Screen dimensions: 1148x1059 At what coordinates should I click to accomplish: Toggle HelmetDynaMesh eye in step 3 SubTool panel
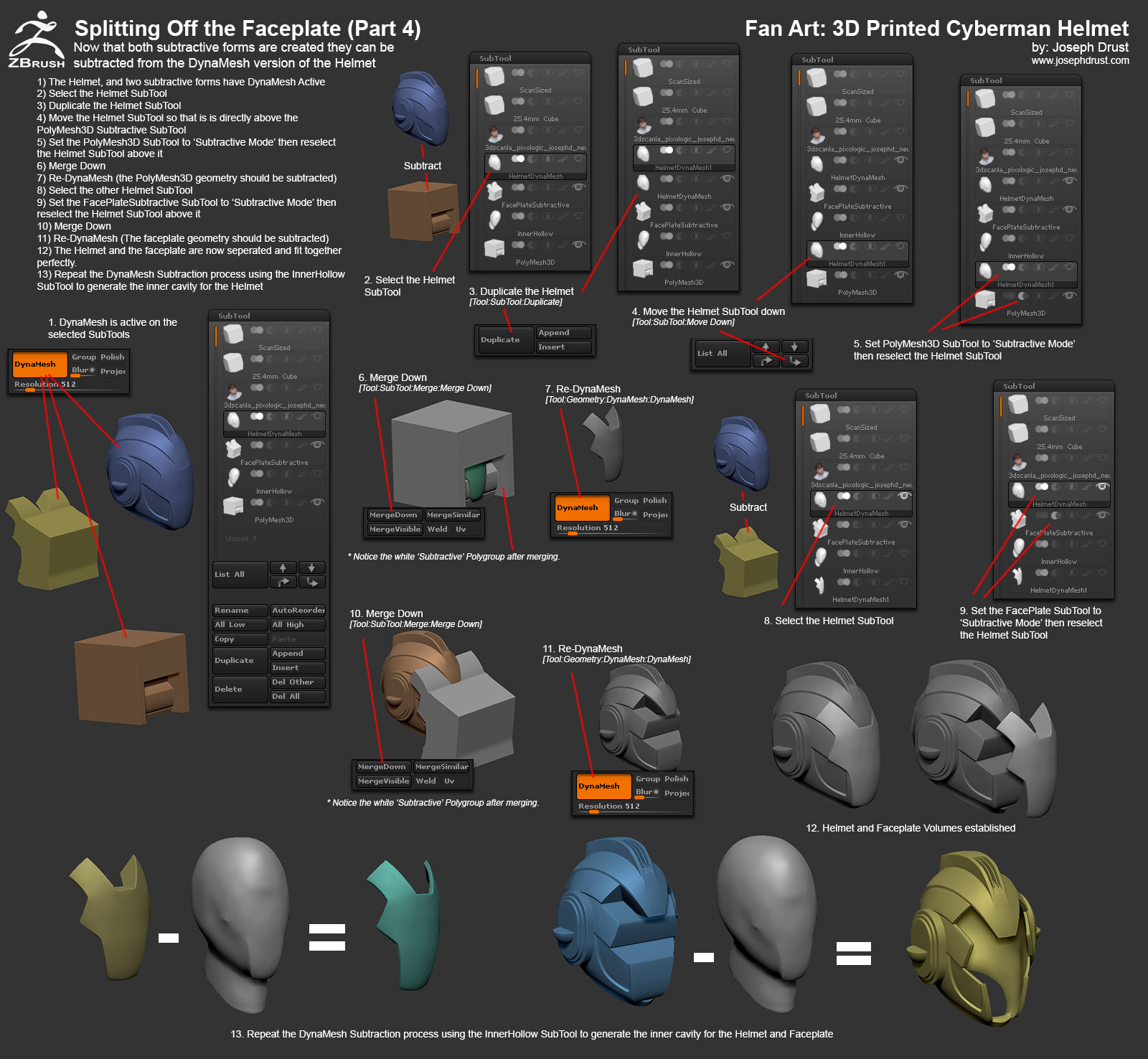727,179
